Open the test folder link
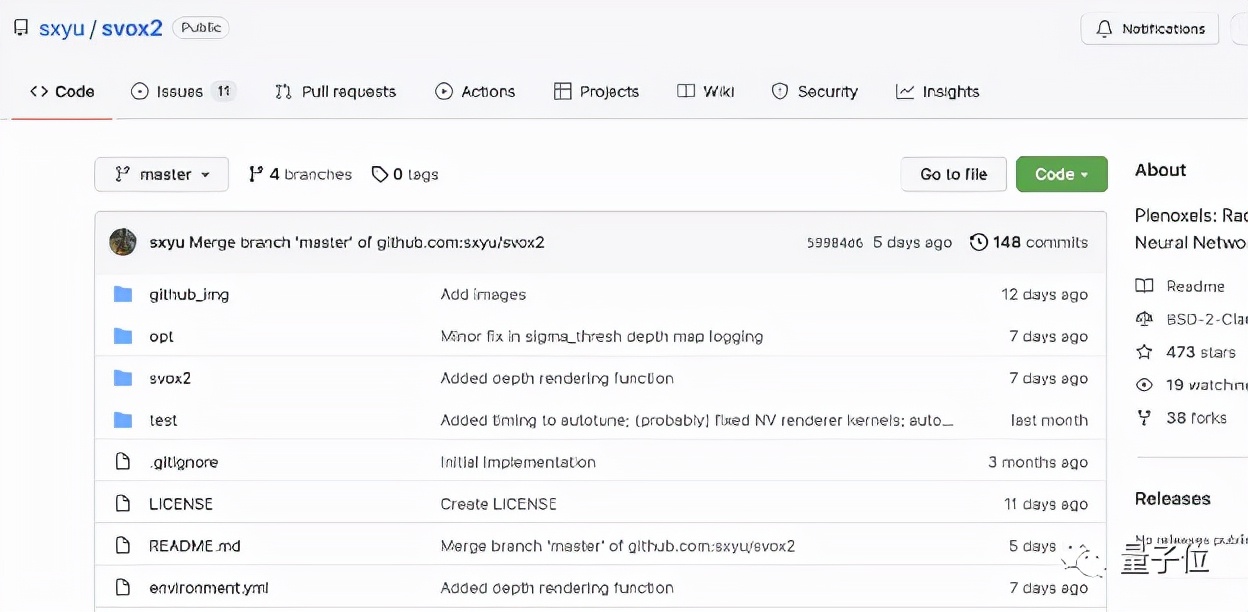This screenshot has height=612, width=1248. tap(163, 420)
